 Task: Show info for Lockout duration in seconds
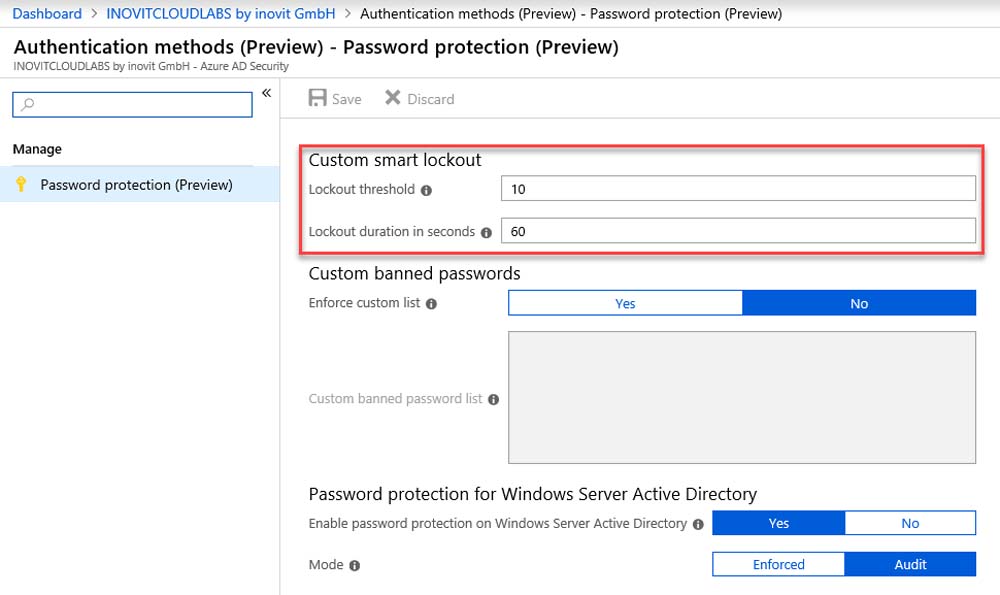point(487,233)
